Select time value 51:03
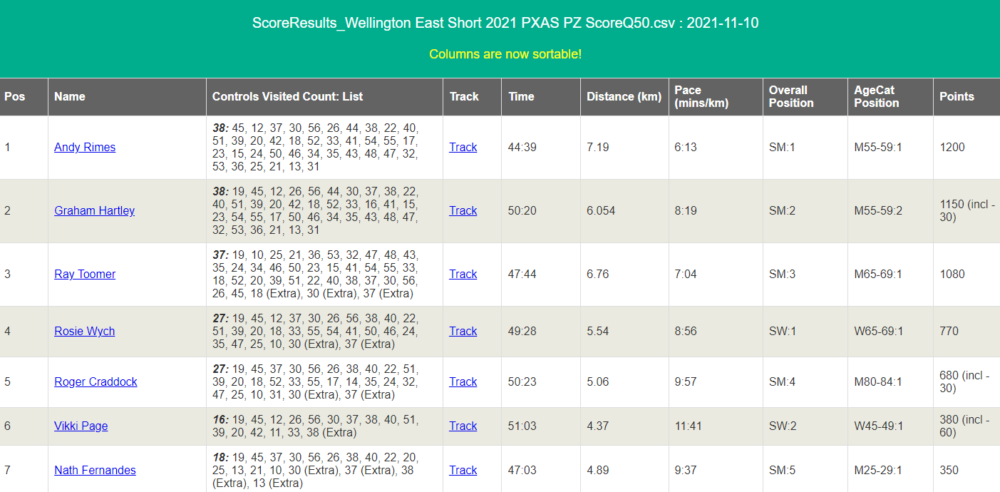 [x=522, y=426]
